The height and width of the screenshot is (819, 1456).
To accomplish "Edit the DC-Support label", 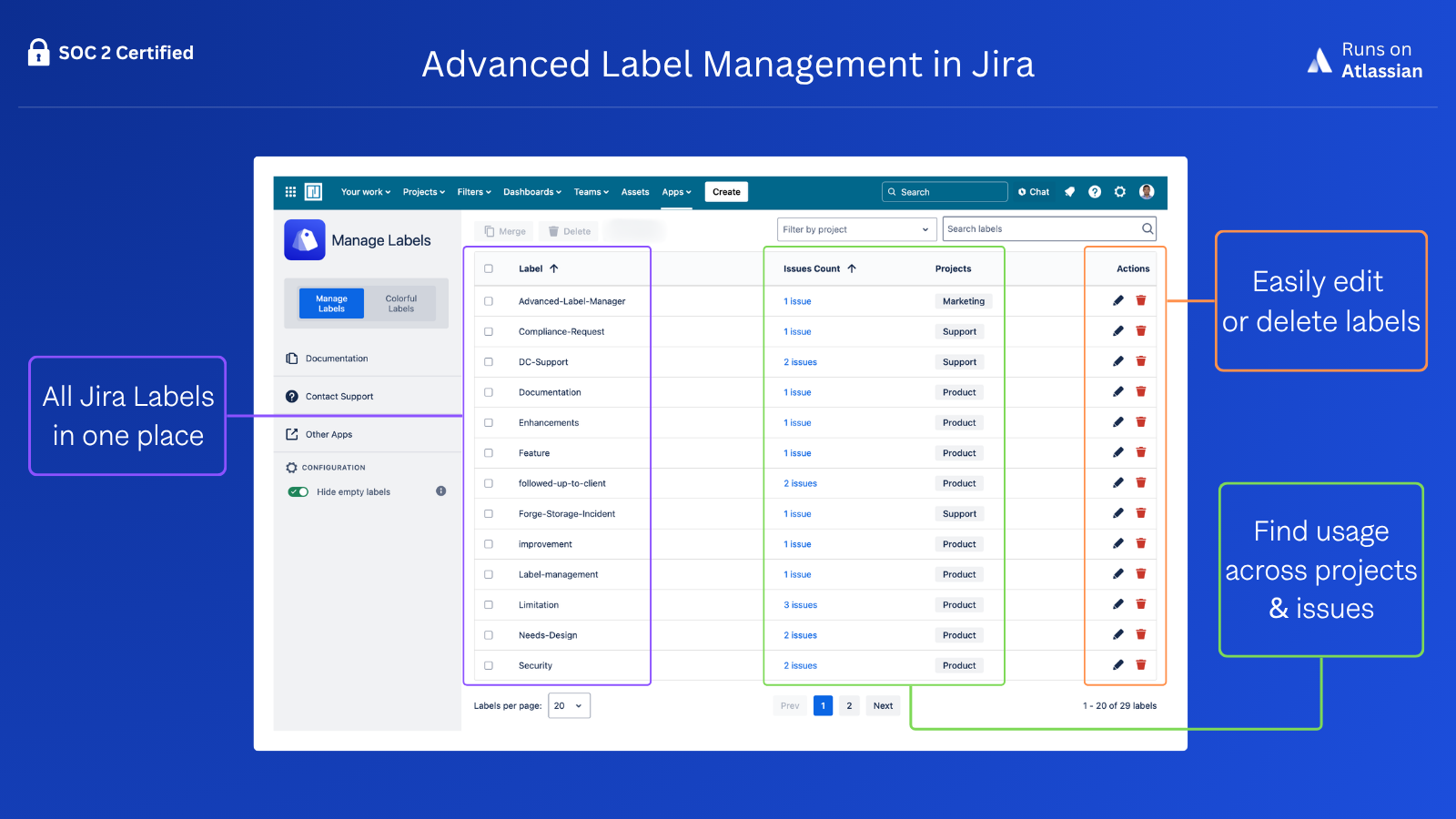I will pyautogui.click(x=1118, y=361).
